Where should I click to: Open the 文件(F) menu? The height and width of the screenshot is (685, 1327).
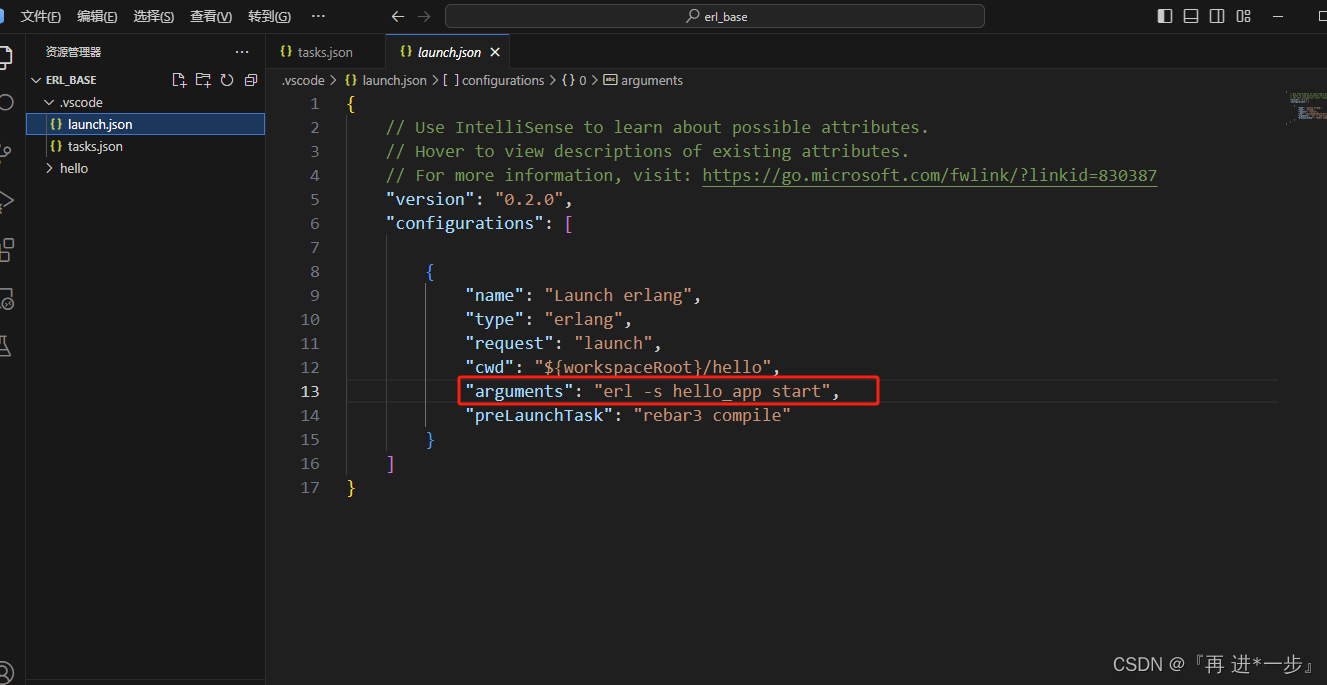(40, 16)
